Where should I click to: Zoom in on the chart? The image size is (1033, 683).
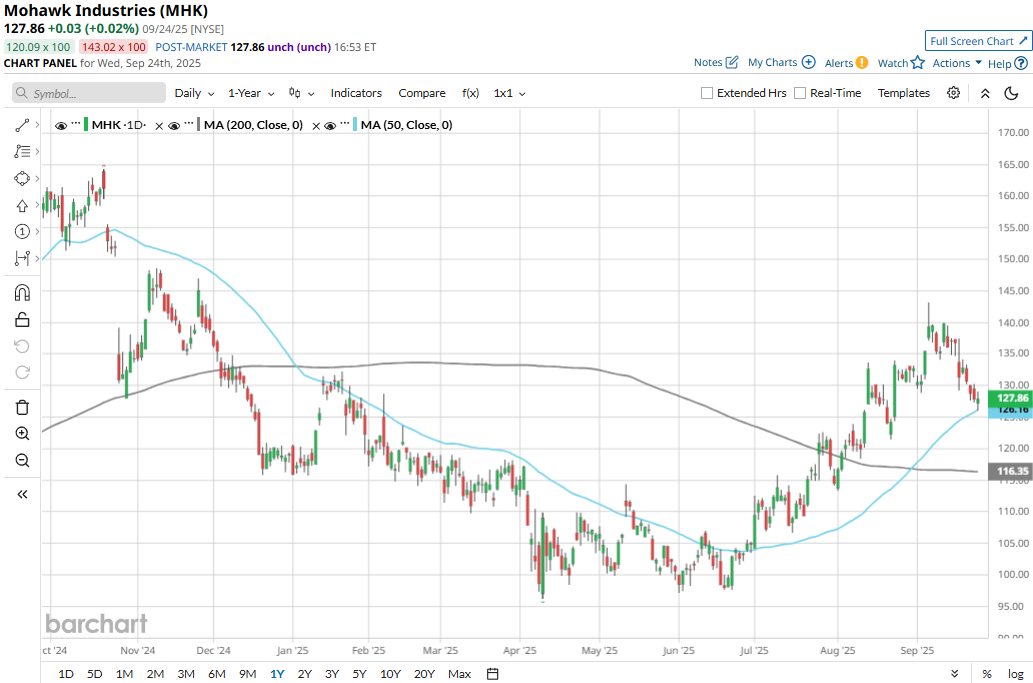click(x=22, y=433)
